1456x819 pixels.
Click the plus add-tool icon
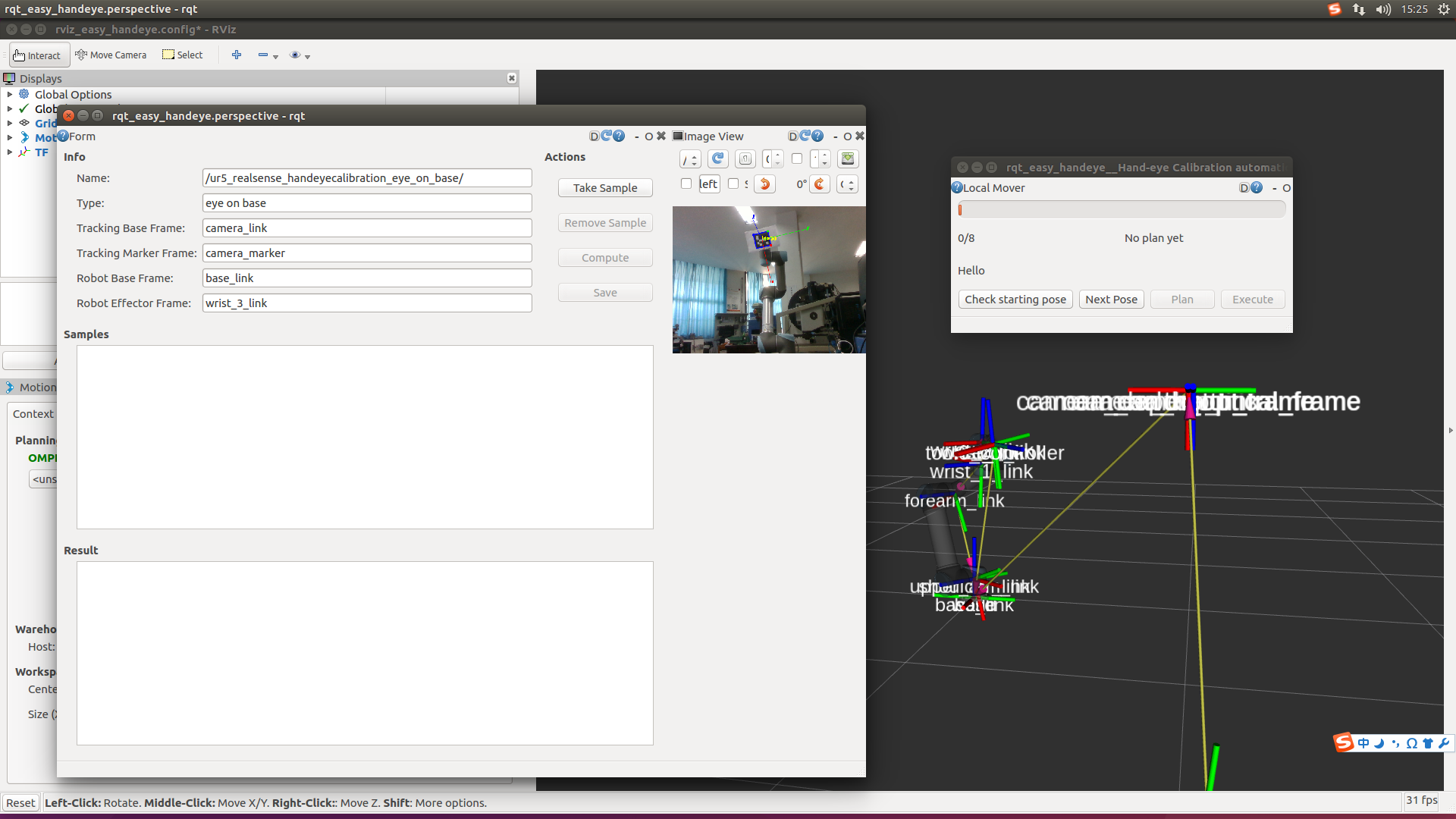237,55
